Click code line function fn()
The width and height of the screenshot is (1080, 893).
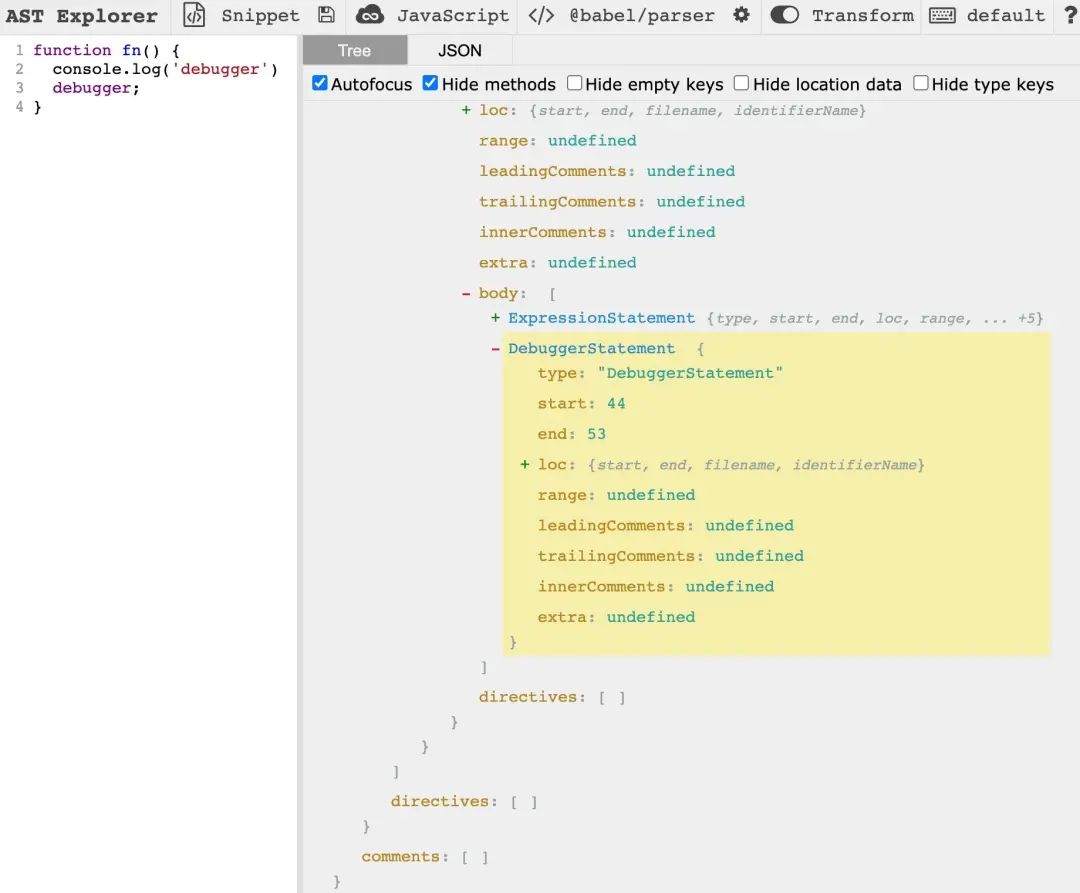(x=107, y=50)
